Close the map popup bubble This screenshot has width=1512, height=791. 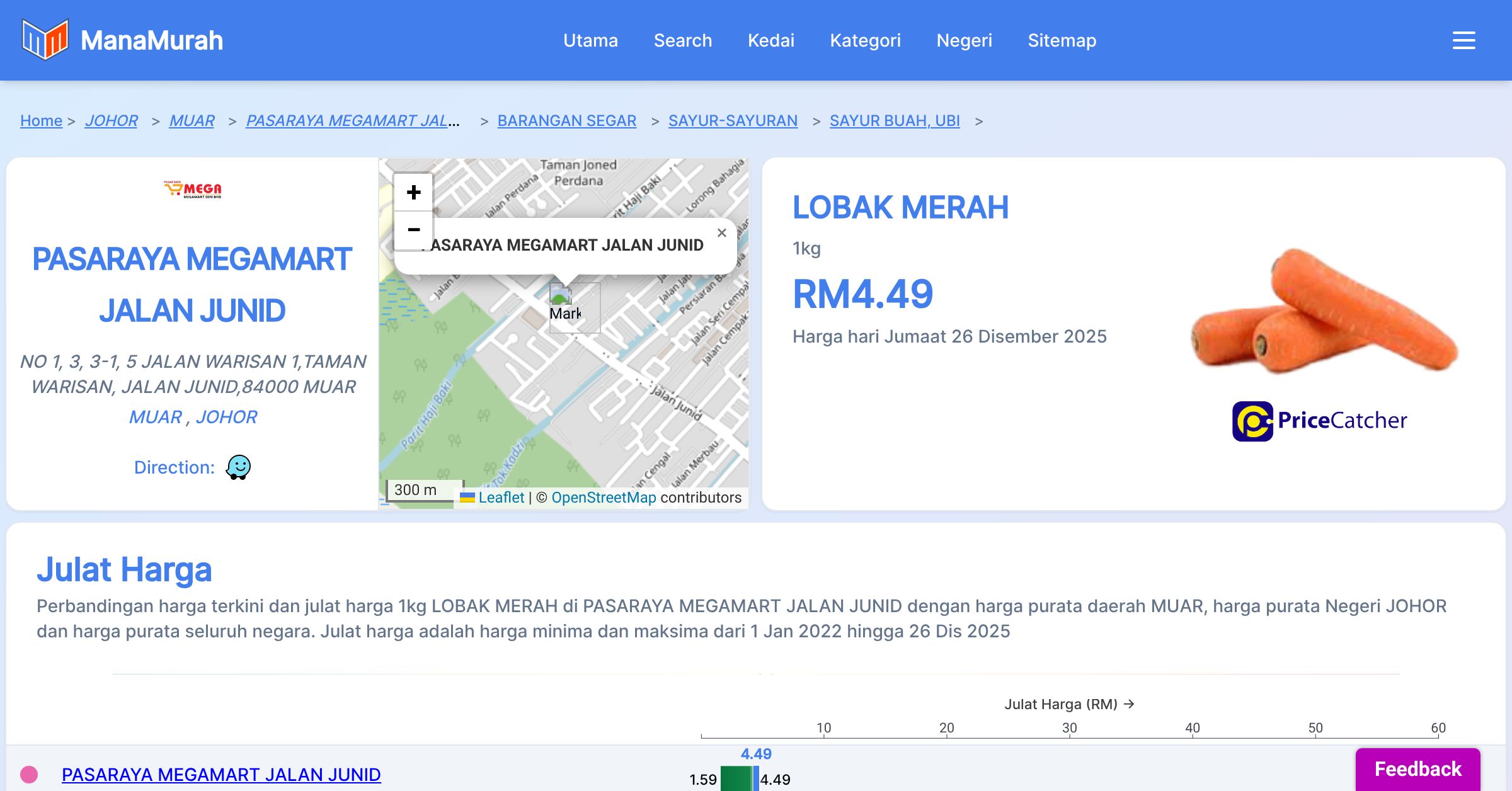click(x=721, y=233)
